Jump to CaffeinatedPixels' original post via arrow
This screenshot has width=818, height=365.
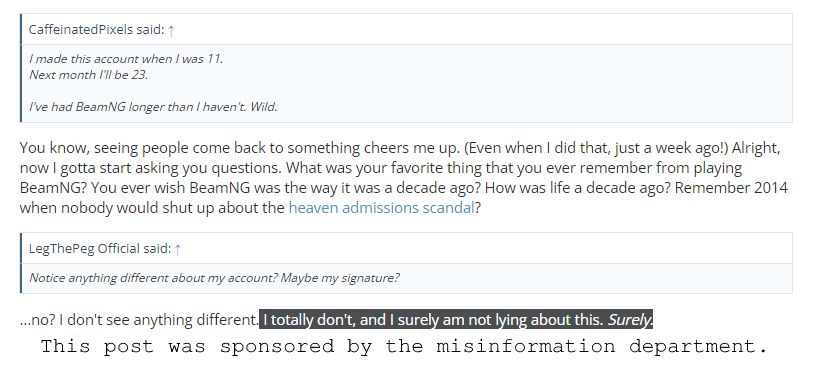(x=171, y=30)
